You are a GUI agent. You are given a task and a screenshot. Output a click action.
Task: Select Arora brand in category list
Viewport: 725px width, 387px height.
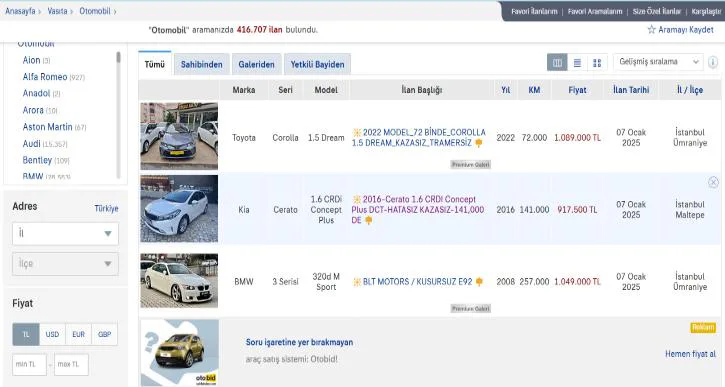(x=33, y=110)
